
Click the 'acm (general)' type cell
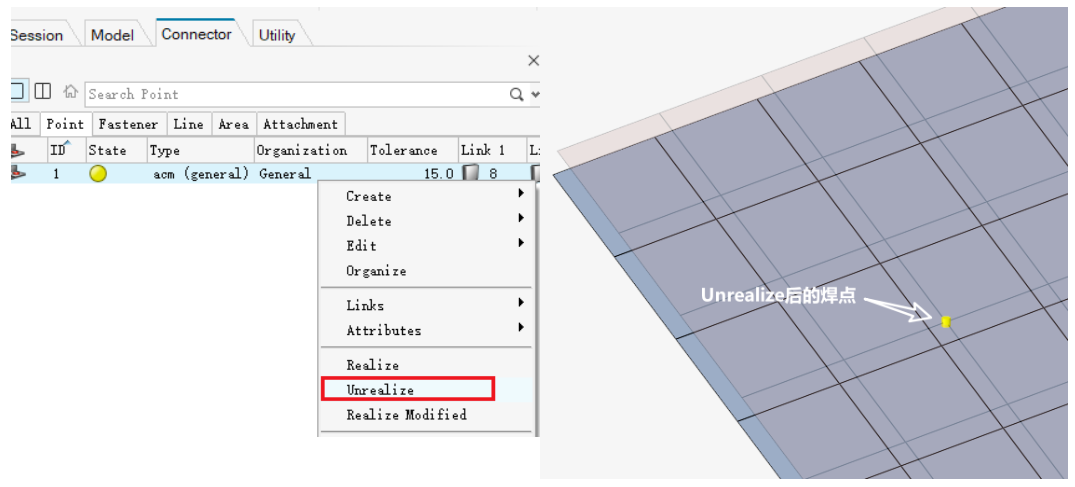200,174
